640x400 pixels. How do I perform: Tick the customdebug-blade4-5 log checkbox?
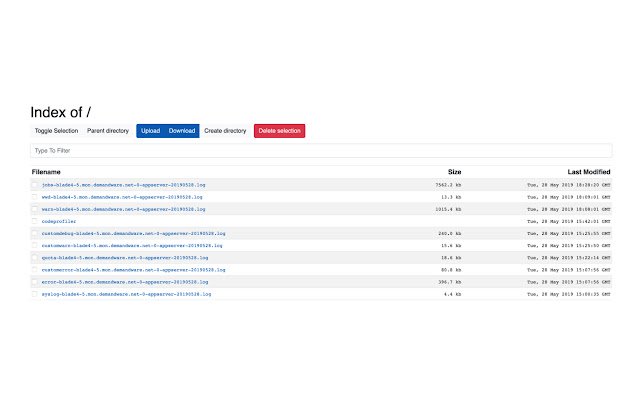tap(35, 233)
